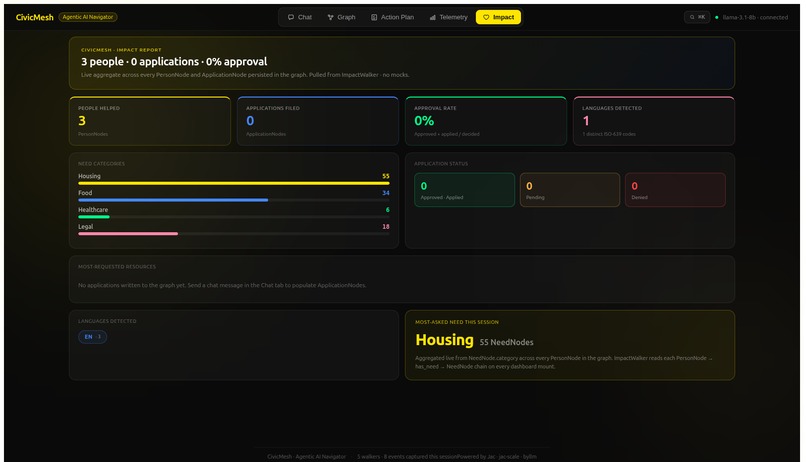
Task: Click the EN language chip
Action: tap(93, 337)
